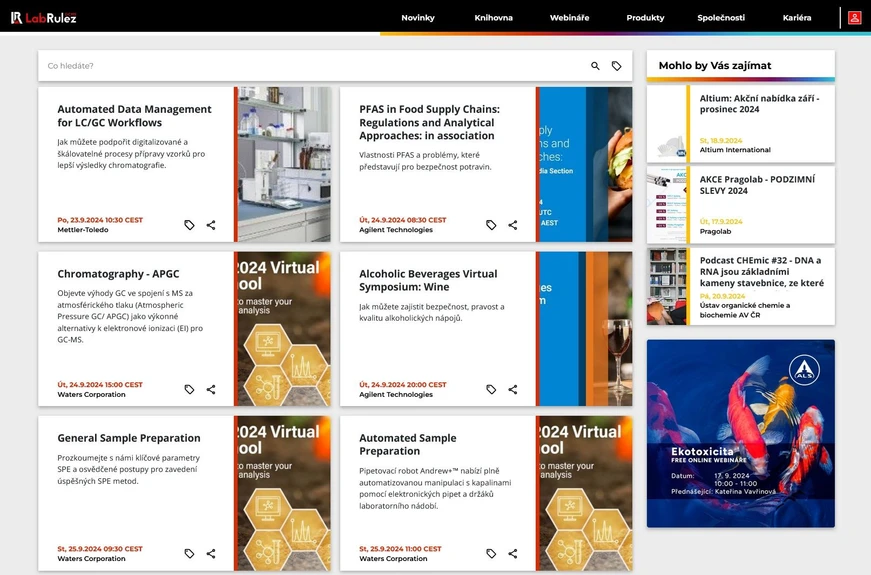Image resolution: width=871 pixels, height=575 pixels.
Task: Click the LabRulez logo
Action: click(x=43, y=18)
